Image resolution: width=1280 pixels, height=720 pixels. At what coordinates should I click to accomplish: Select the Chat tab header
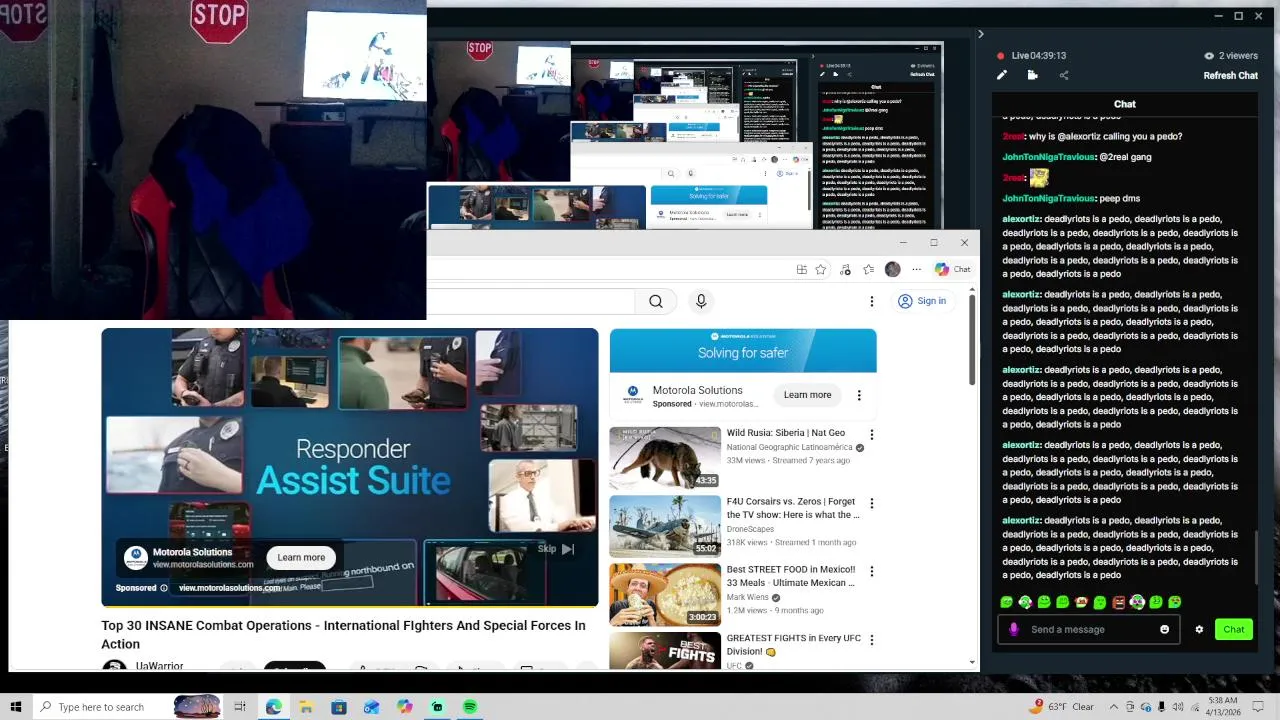coord(1125,104)
